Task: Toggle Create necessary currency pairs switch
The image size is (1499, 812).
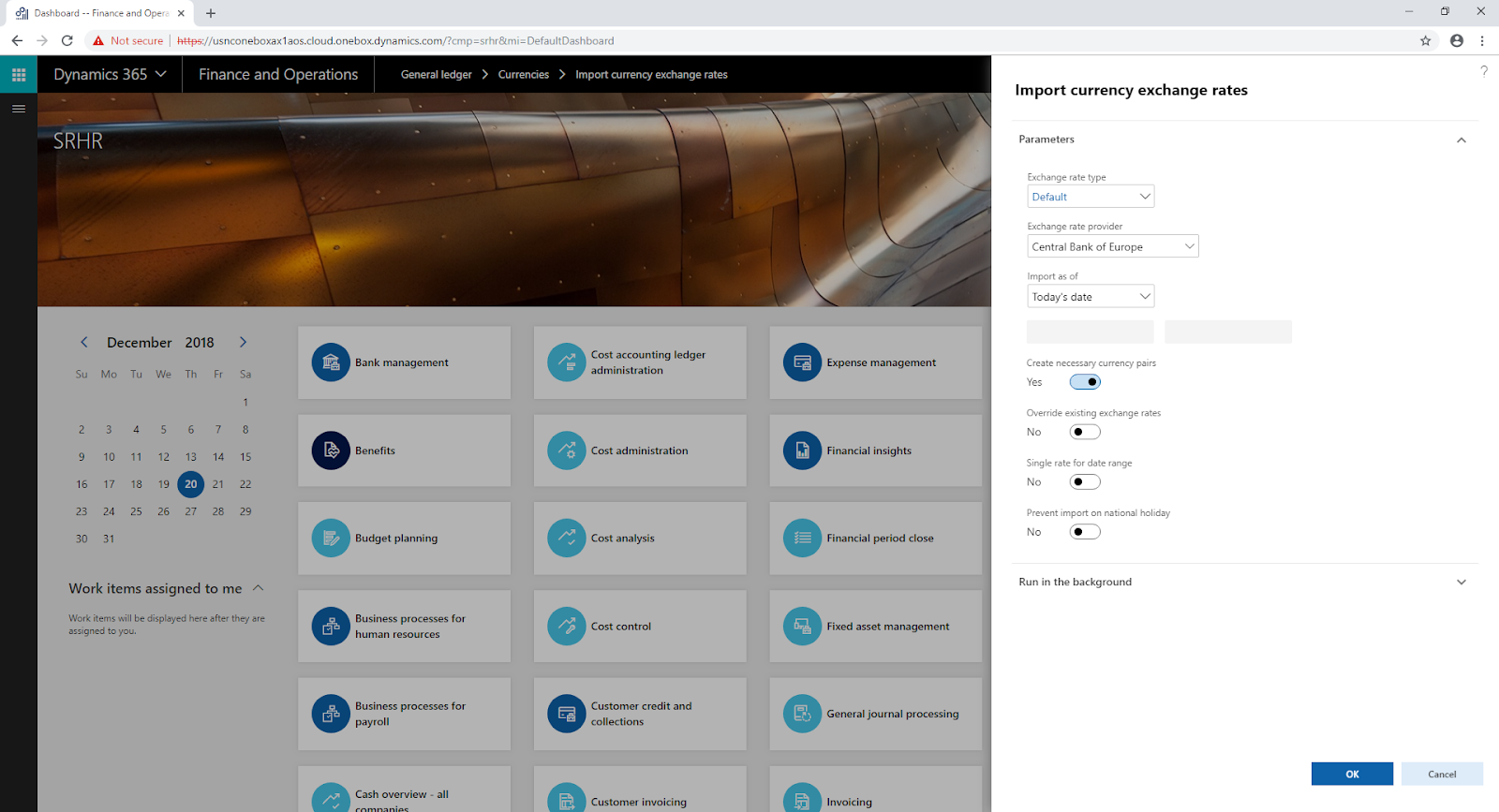Action: point(1085,382)
